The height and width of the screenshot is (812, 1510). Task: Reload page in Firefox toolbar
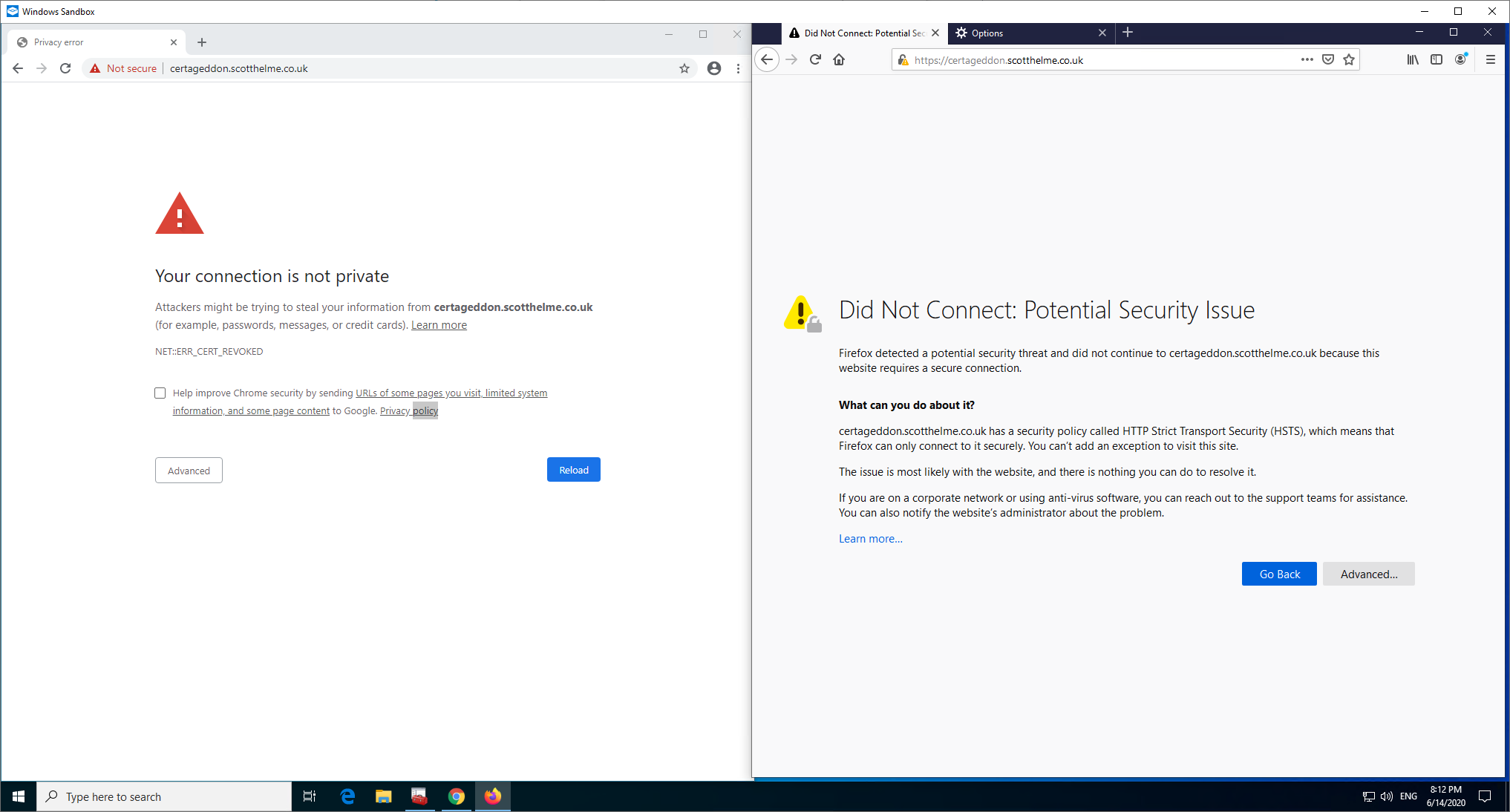coord(815,60)
